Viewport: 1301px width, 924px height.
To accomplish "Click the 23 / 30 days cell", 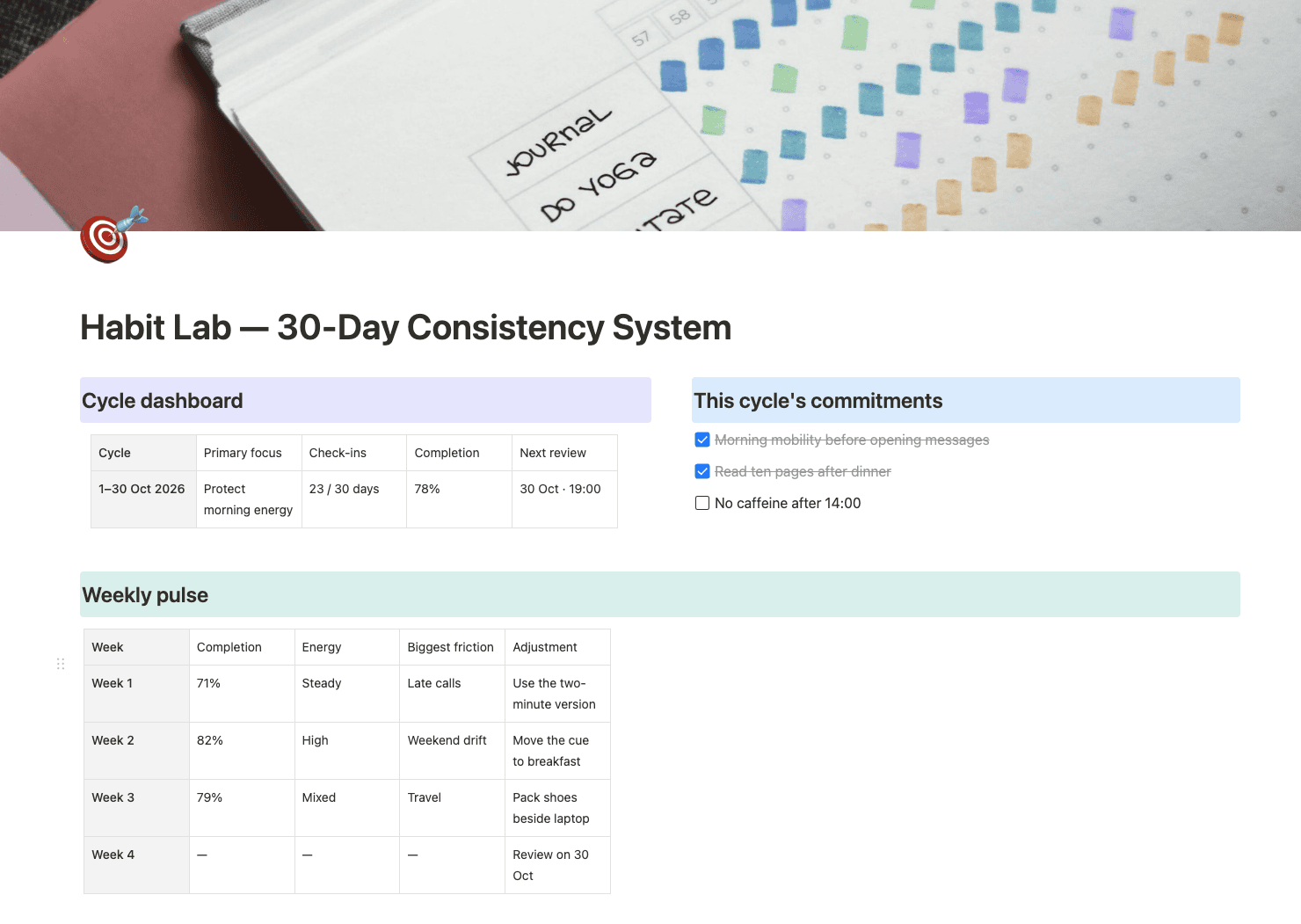I will pos(354,499).
